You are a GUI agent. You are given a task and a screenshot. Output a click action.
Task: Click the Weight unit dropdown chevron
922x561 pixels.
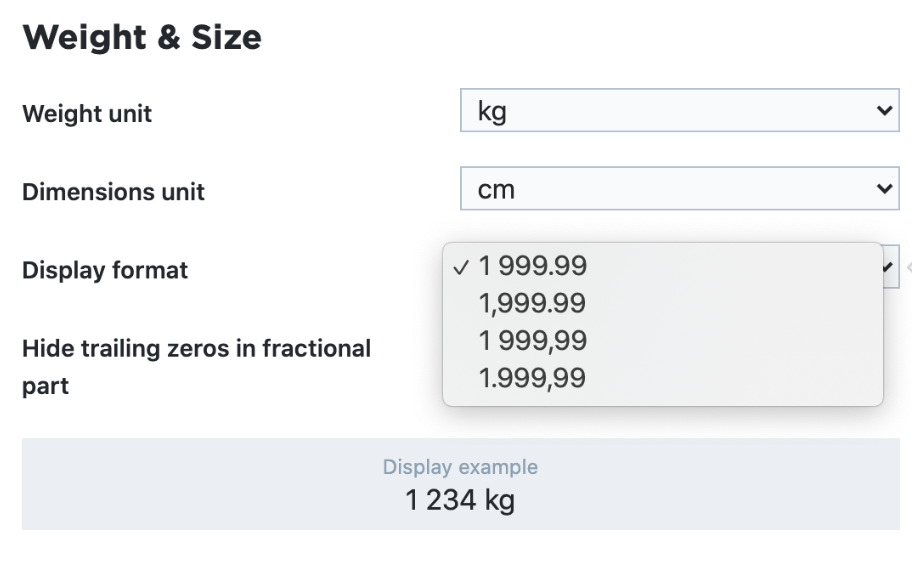click(x=882, y=111)
